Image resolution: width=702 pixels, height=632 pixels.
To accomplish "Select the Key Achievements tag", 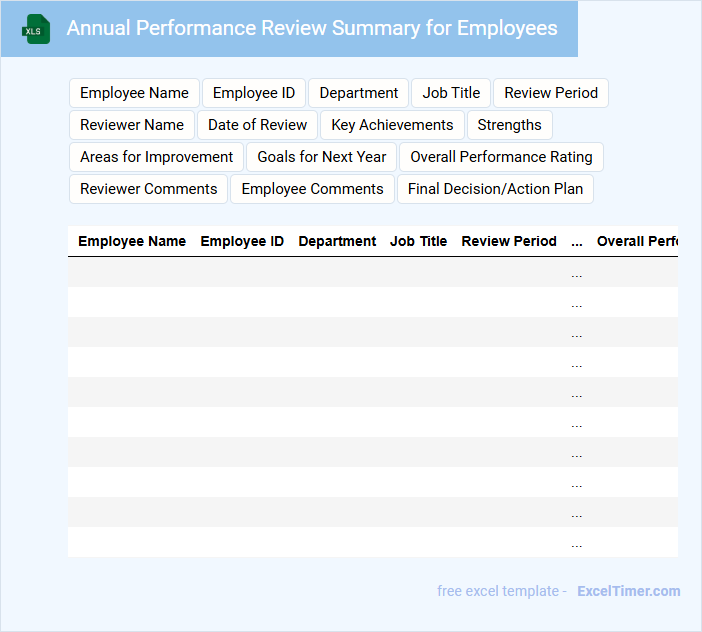I will [x=392, y=125].
